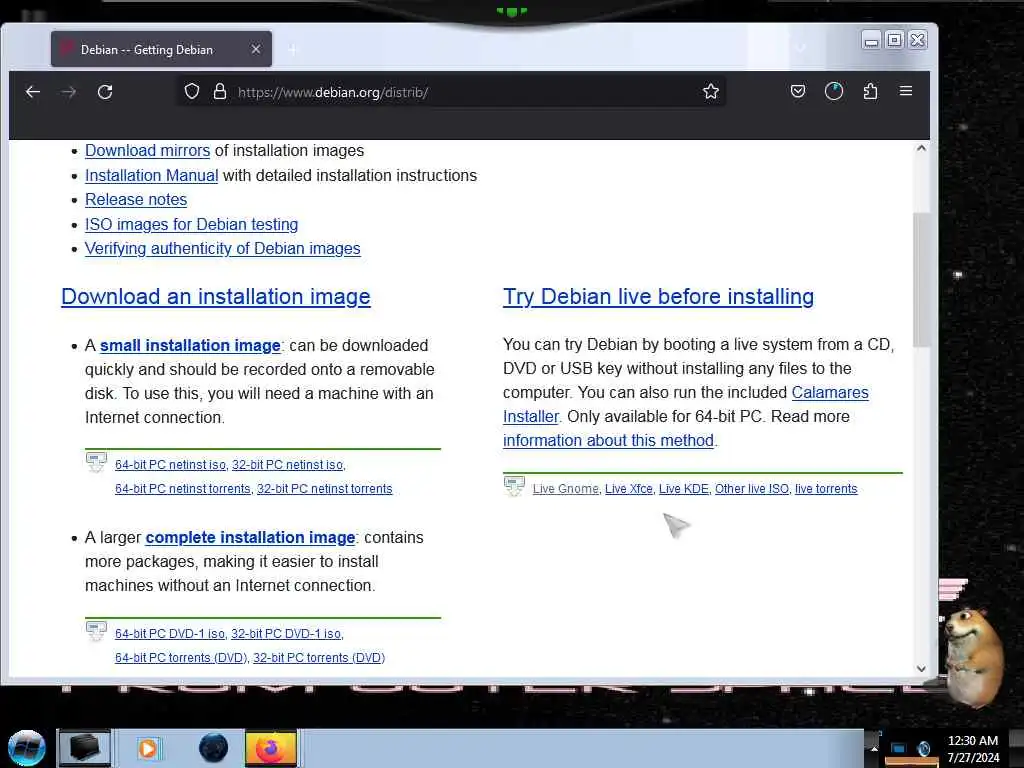The width and height of the screenshot is (1024, 768).
Task: Select the Debian -- Getting Debian tab
Action: pos(161,50)
